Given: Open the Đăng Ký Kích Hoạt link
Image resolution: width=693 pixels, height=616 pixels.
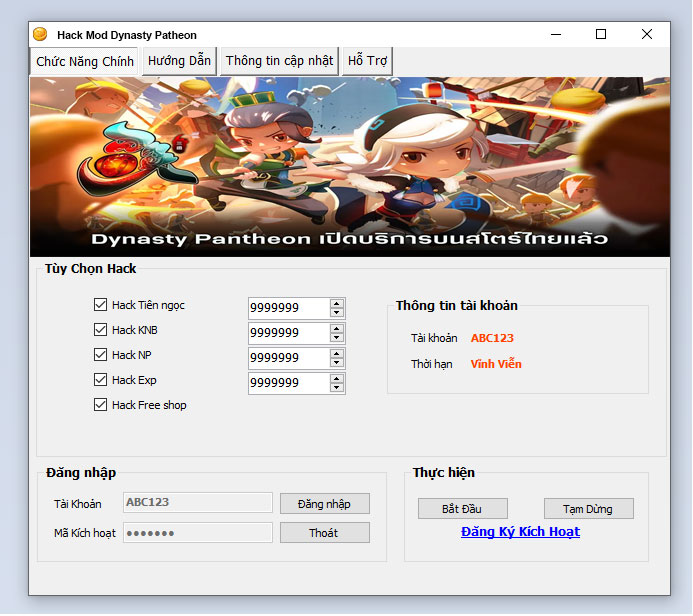Looking at the screenshot, I should point(520,532).
